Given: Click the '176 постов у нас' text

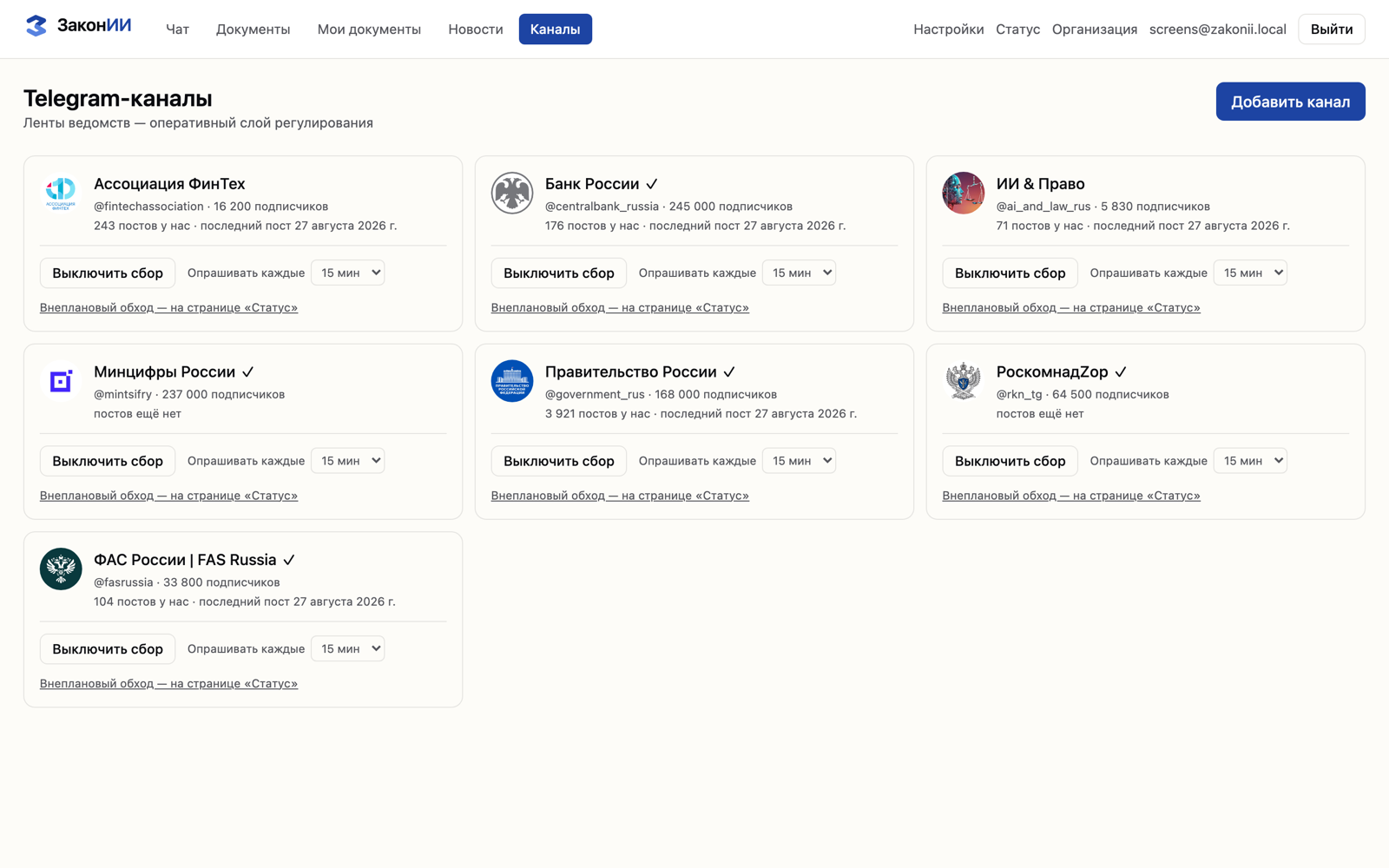Looking at the screenshot, I should [x=592, y=226].
